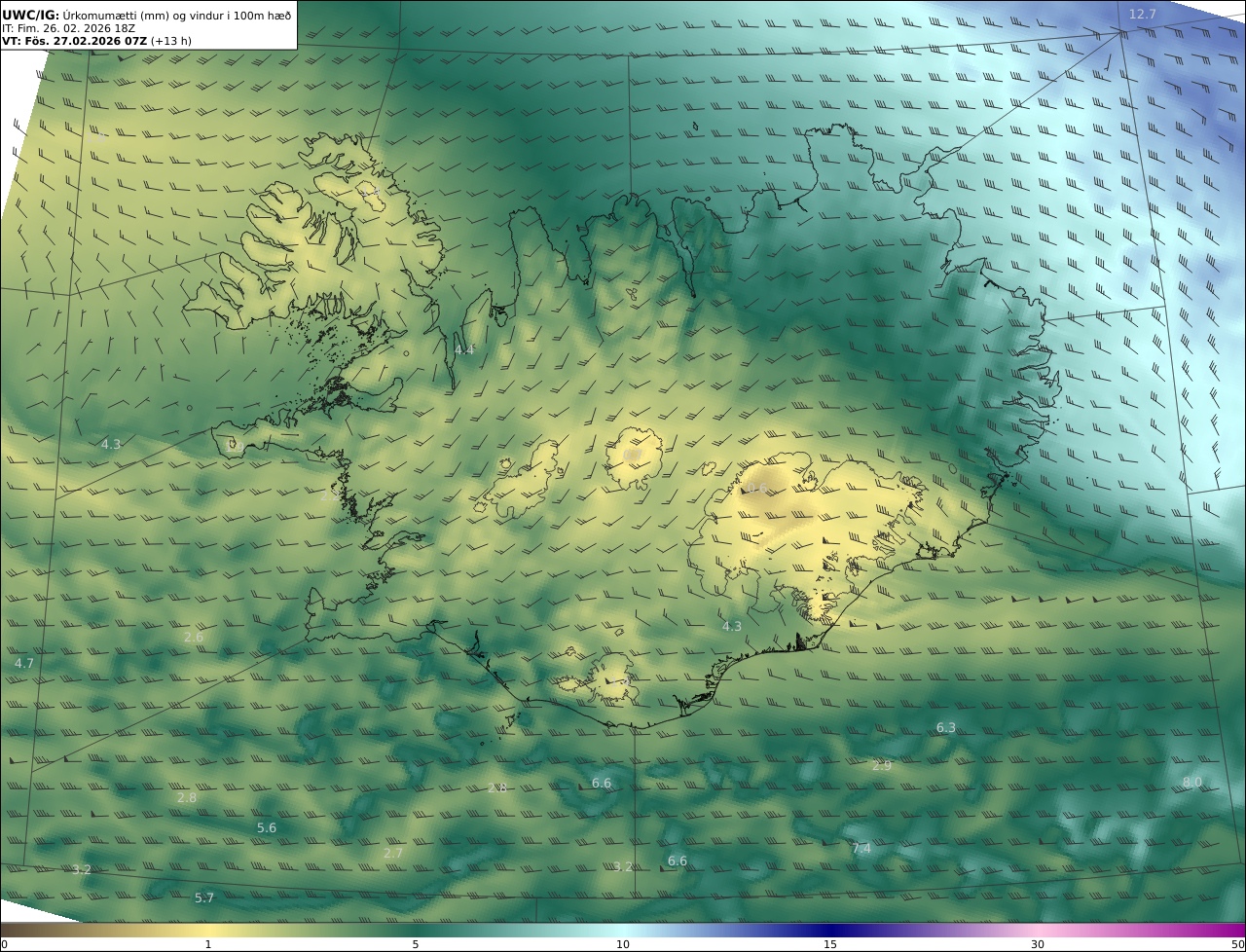The width and height of the screenshot is (1246, 952).
Task: Click the color scale tick labeled 15
Action: point(830,944)
